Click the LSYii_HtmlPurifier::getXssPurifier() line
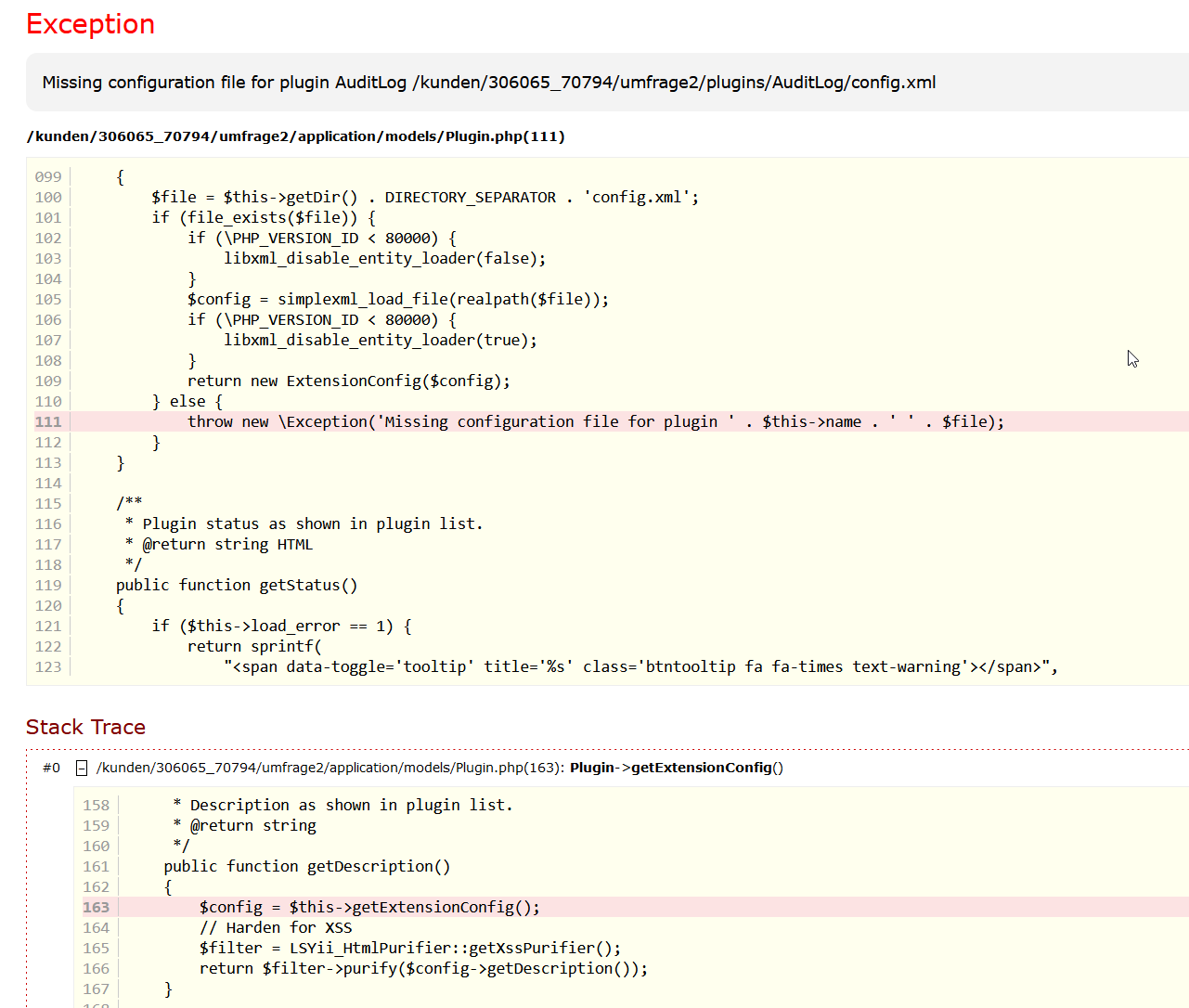Viewport: 1189px width, 1008px height. tap(409, 948)
